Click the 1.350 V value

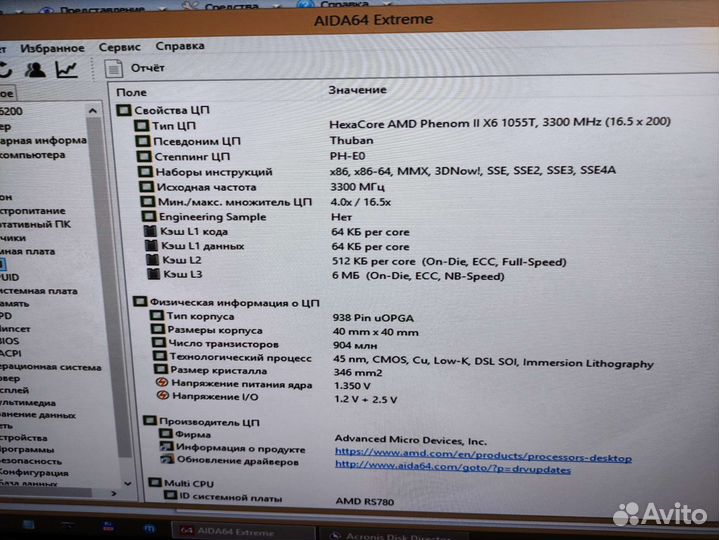352,386
